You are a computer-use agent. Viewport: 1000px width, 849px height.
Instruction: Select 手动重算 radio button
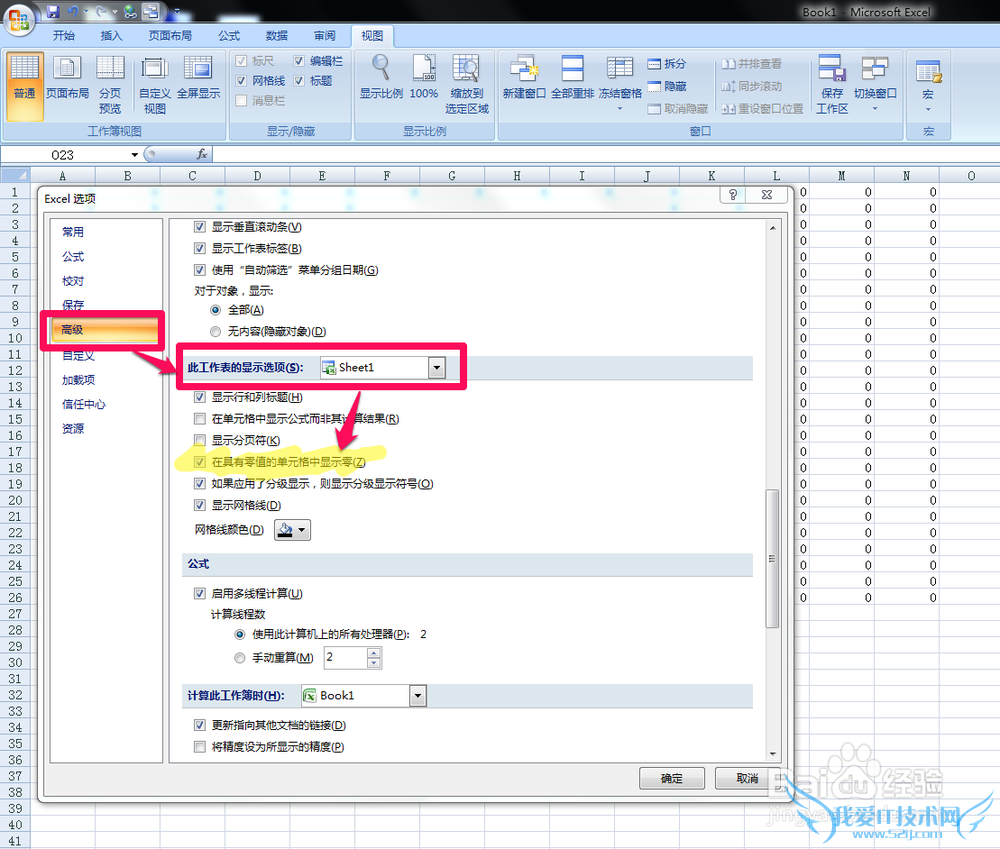click(240, 658)
